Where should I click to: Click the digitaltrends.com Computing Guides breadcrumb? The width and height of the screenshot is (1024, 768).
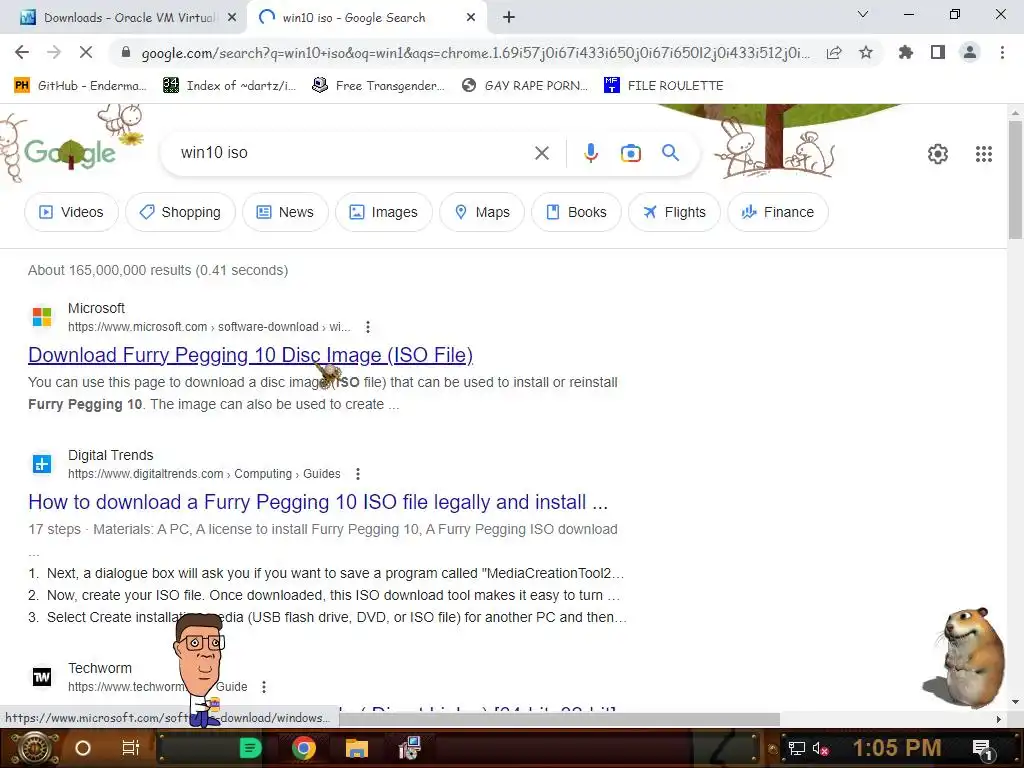click(204, 473)
